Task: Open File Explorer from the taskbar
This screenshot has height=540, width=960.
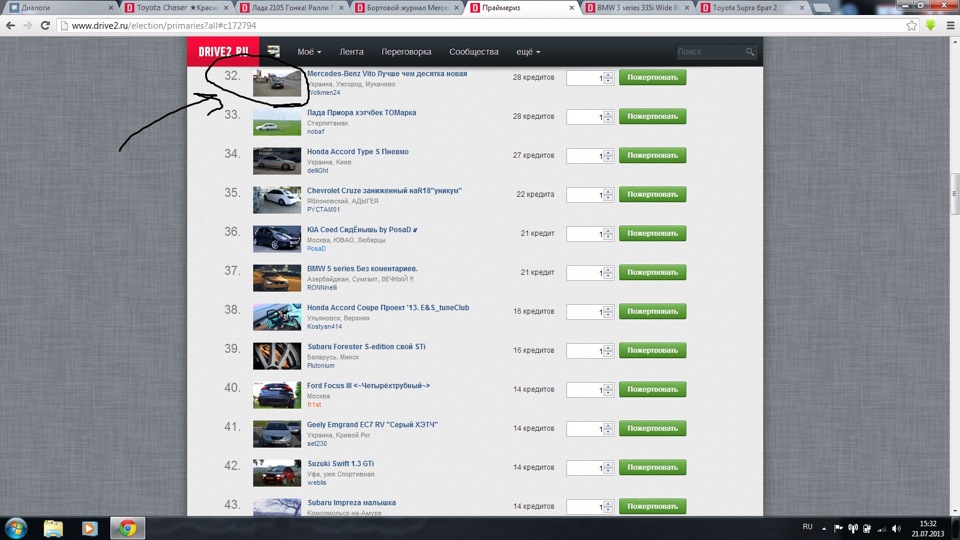Action: (x=53, y=528)
